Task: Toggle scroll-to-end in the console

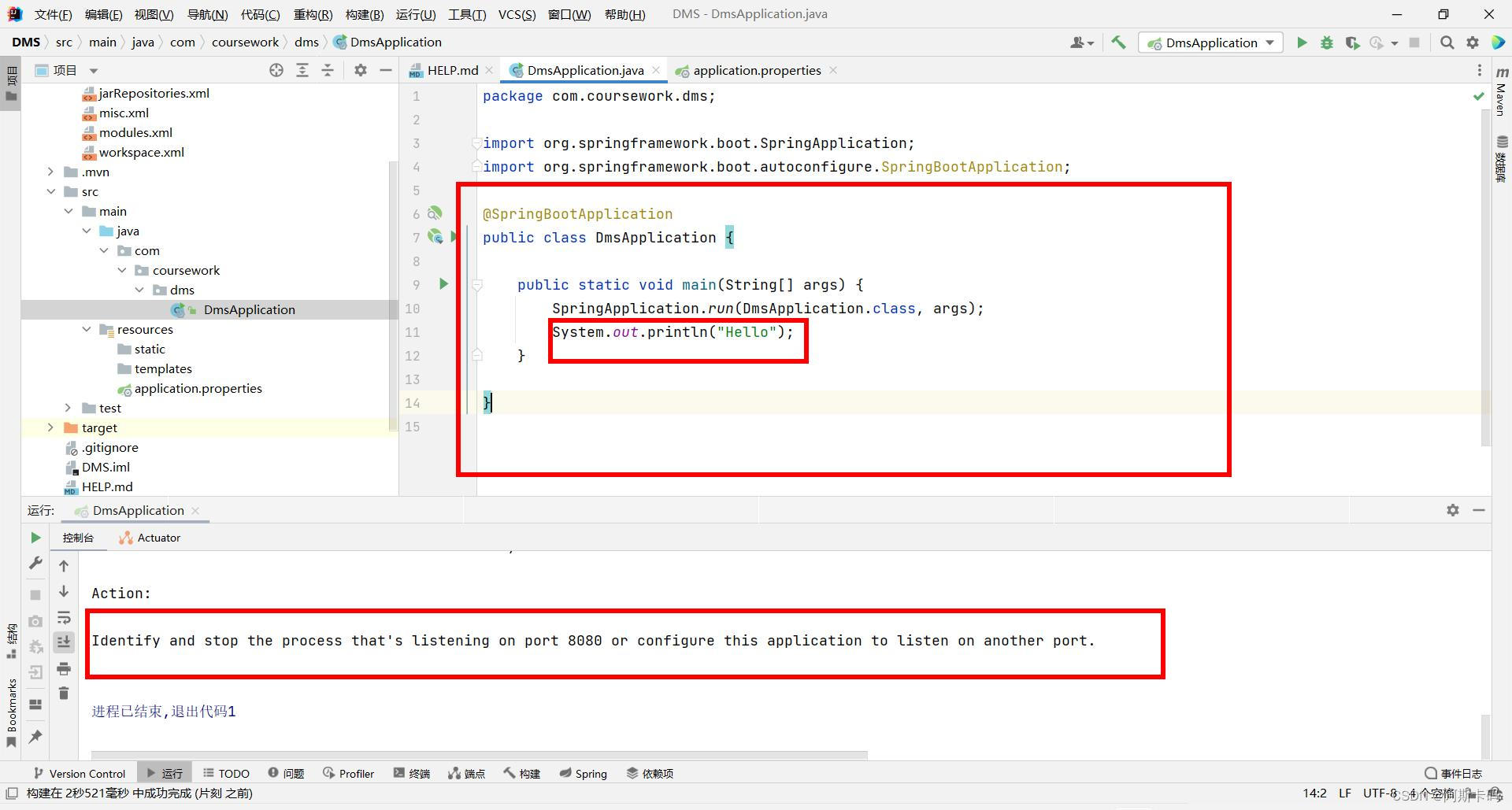Action: click(65, 642)
